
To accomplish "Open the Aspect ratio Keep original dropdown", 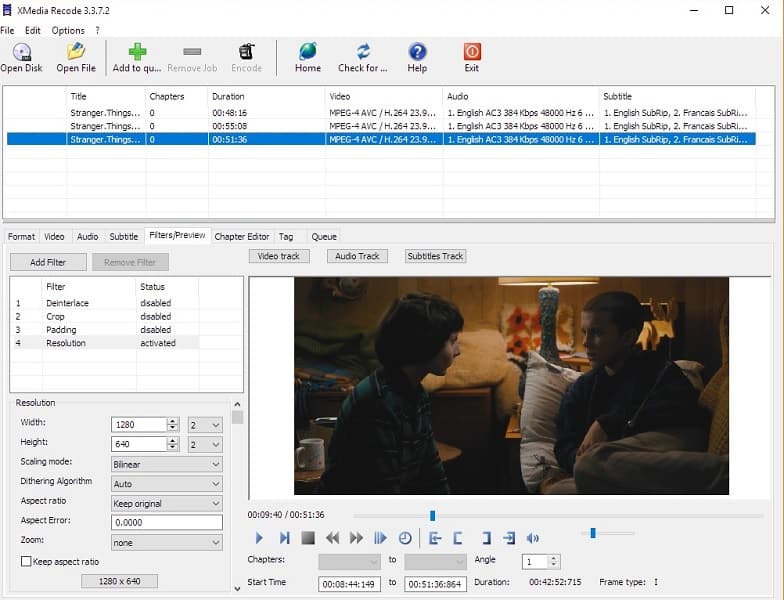I will (x=166, y=504).
